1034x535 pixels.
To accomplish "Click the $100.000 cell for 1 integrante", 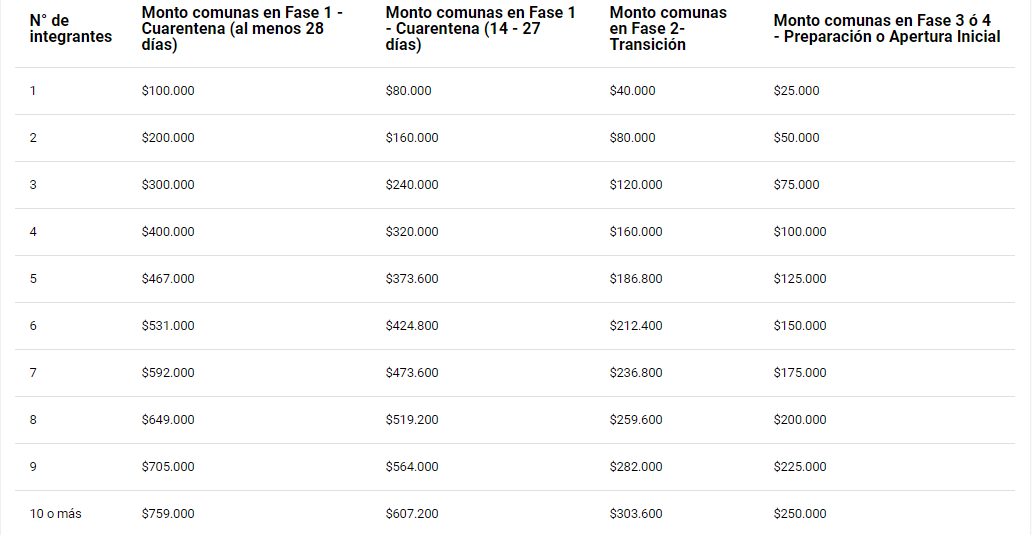I will tap(168, 91).
